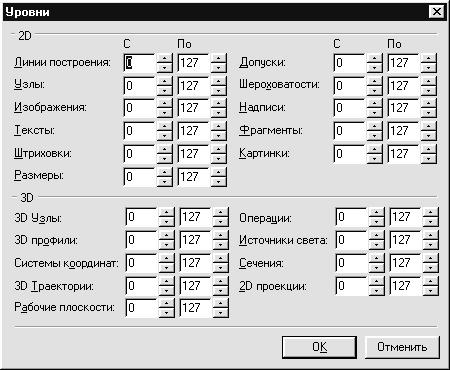Increase the Линии построения "С" value
The width and height of the screenshot is (450, 370).
pos(164,58)
